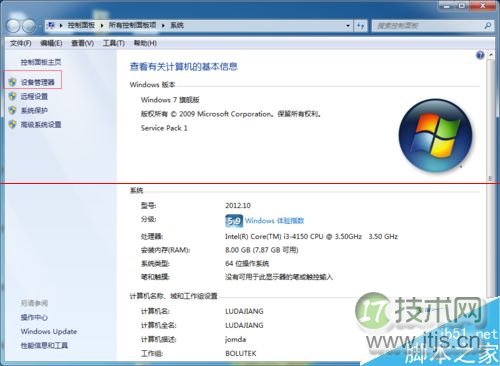
Task: Open 高级系统设置 link
Action: [x=41, y=125]
